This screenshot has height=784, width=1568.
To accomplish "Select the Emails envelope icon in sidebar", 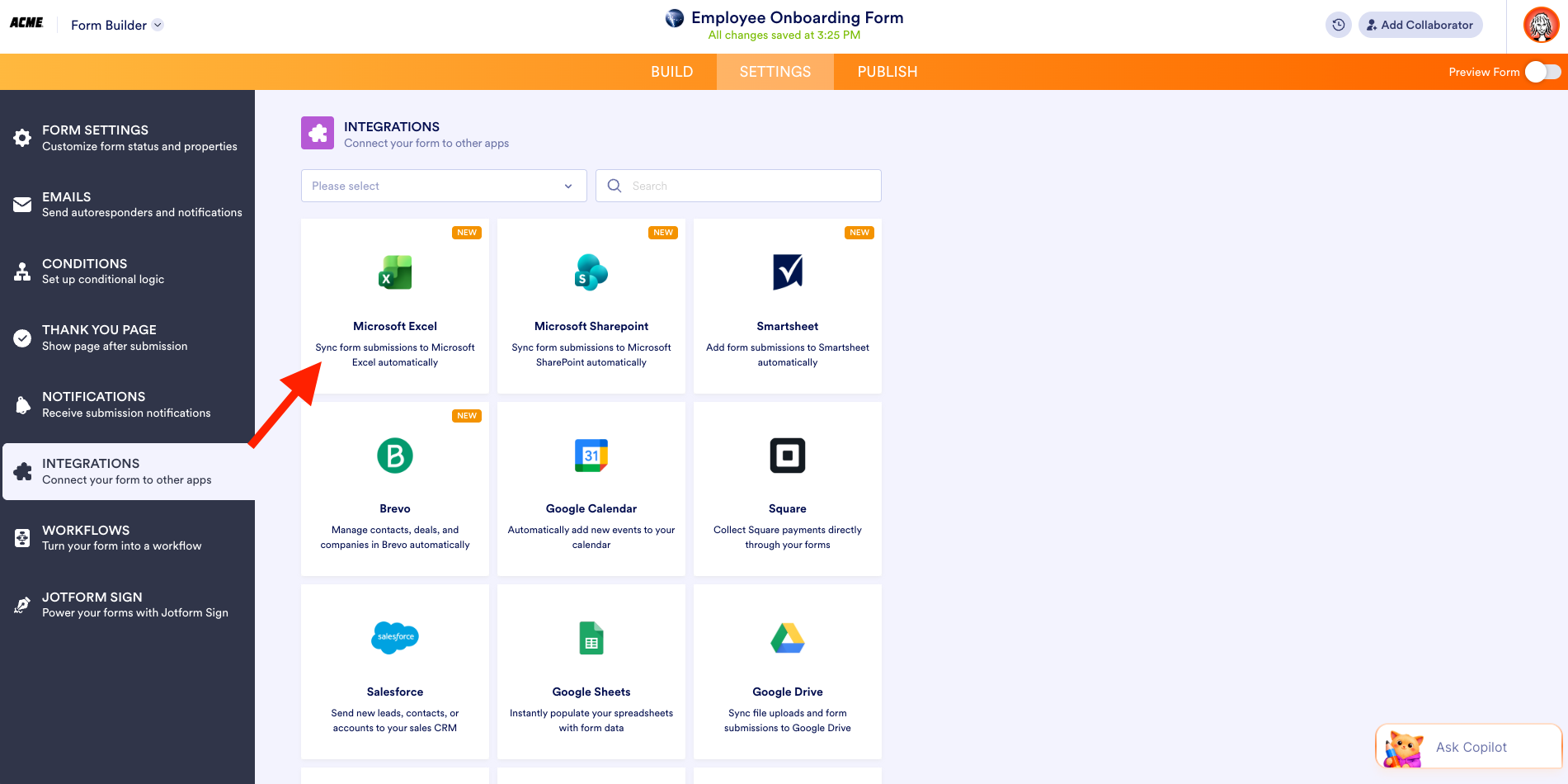I will 22,205.
